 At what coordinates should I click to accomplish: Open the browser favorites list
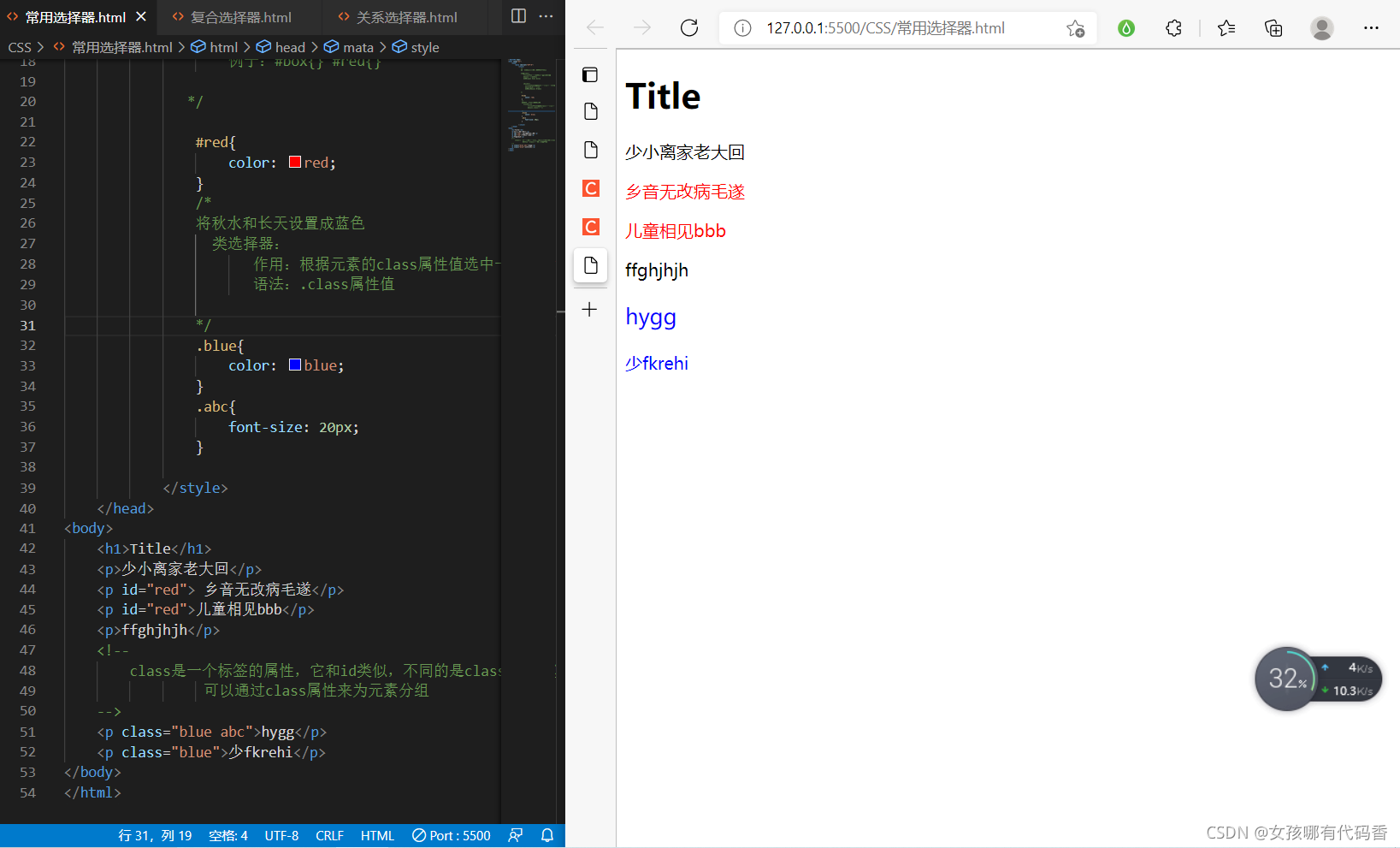pos(1226,28)
